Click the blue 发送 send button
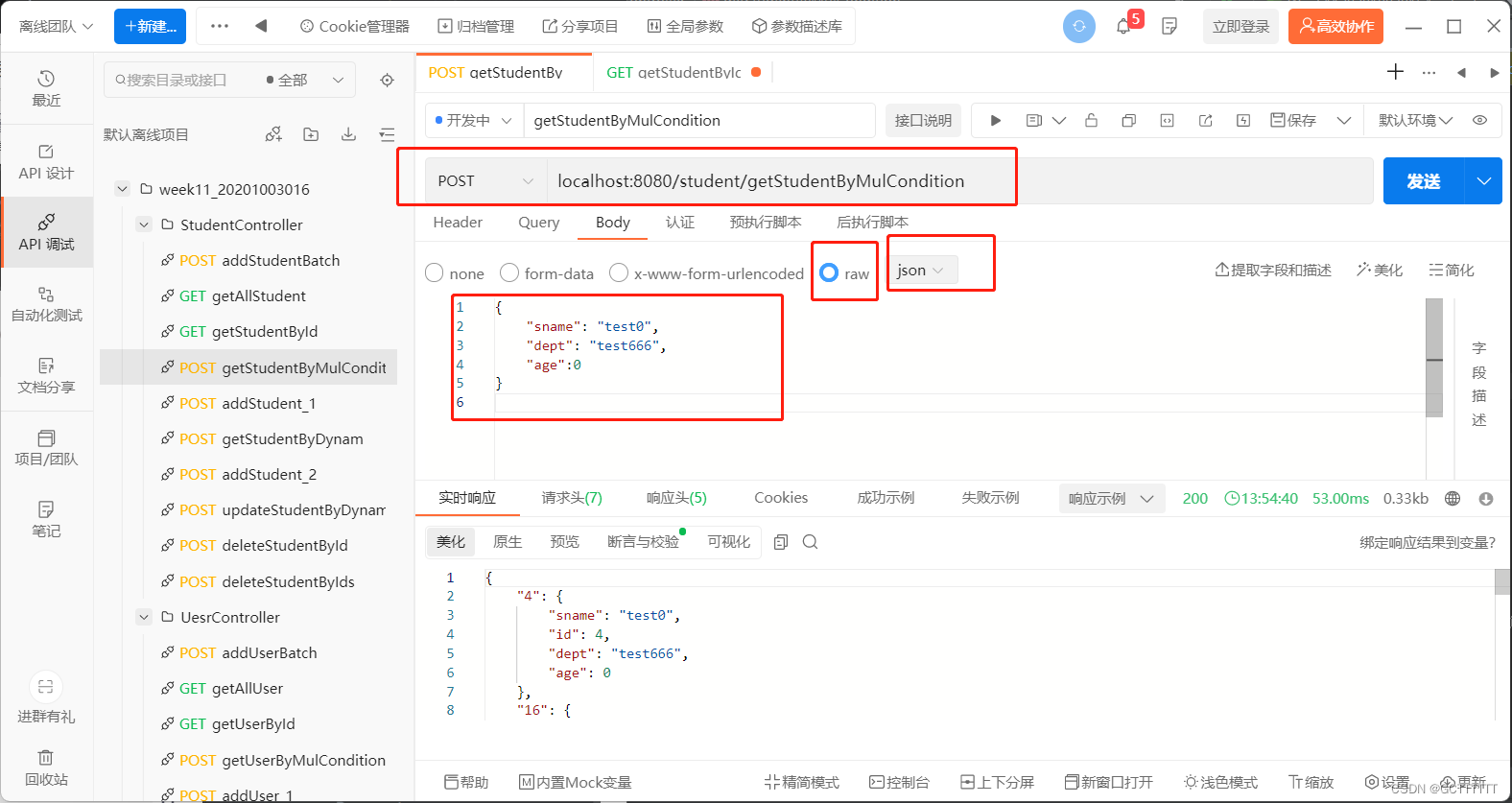The width and height of the screenshot is (1512, 803). [x=1424, y=181]
